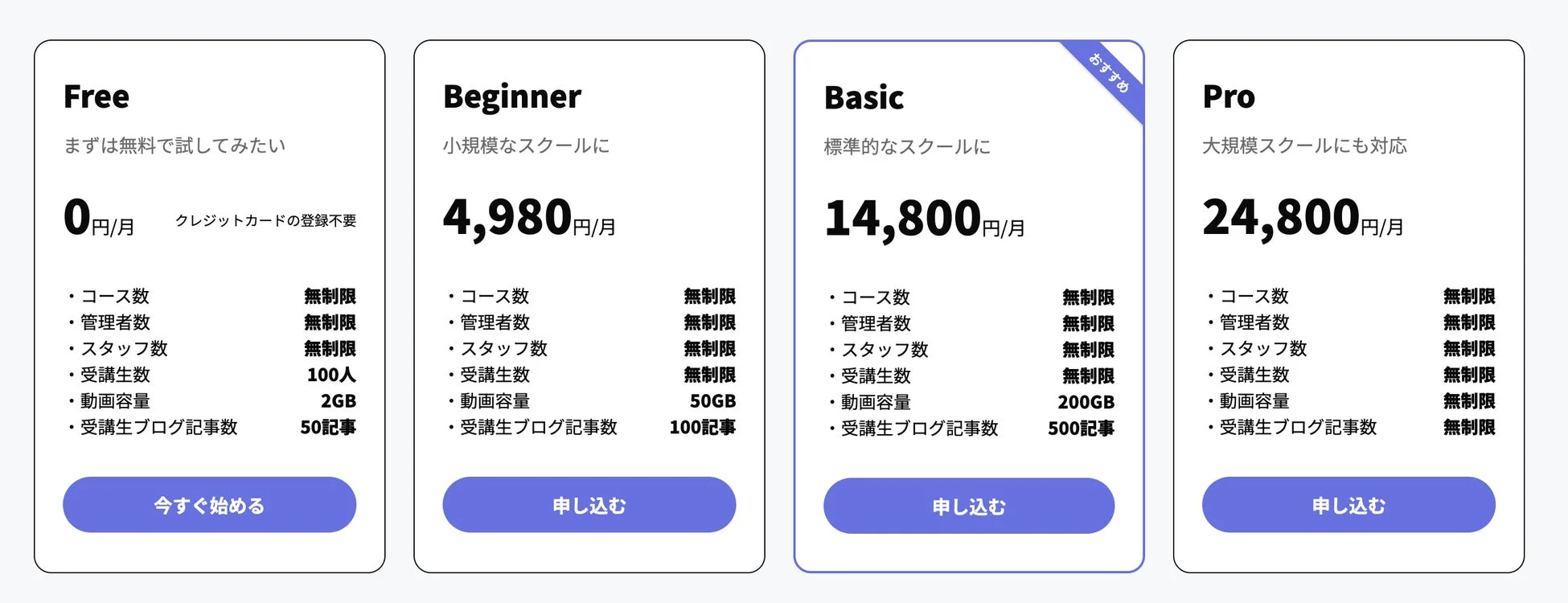The width and height of the screenshot is (1568, 603).
Task: Click the Beginner plan title
Action: click(x=512, y=96)
